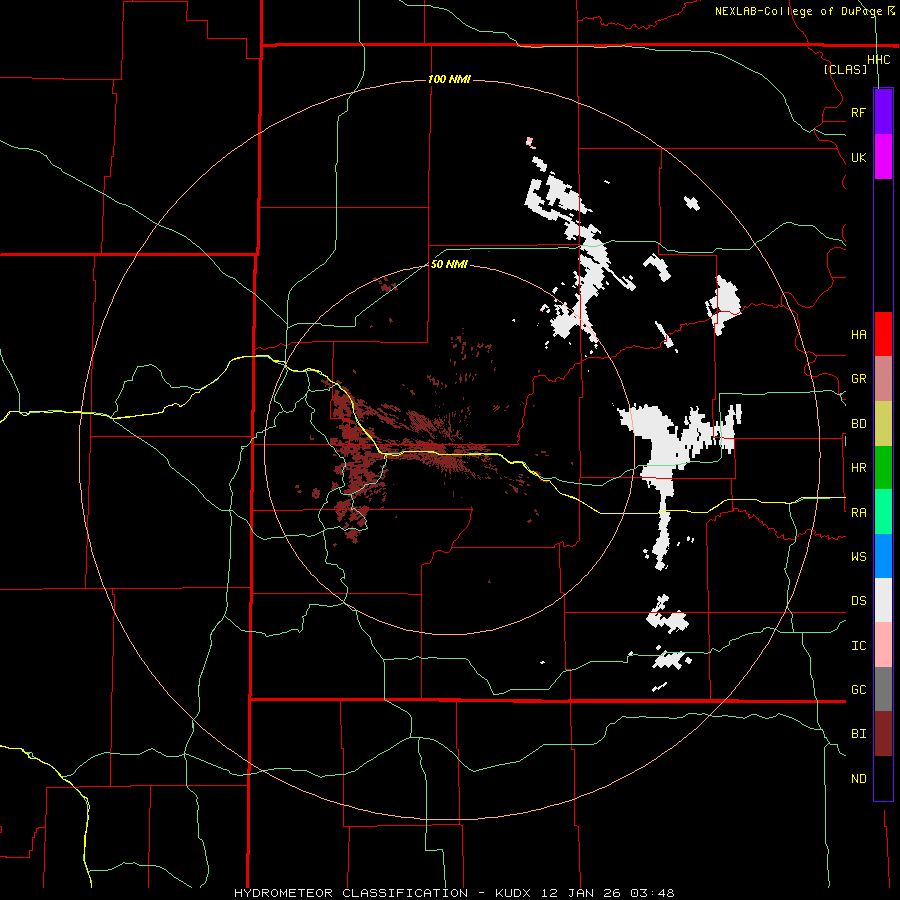
Task: Click the '100 NMI' range ring label
Action: tap(449, 79)
